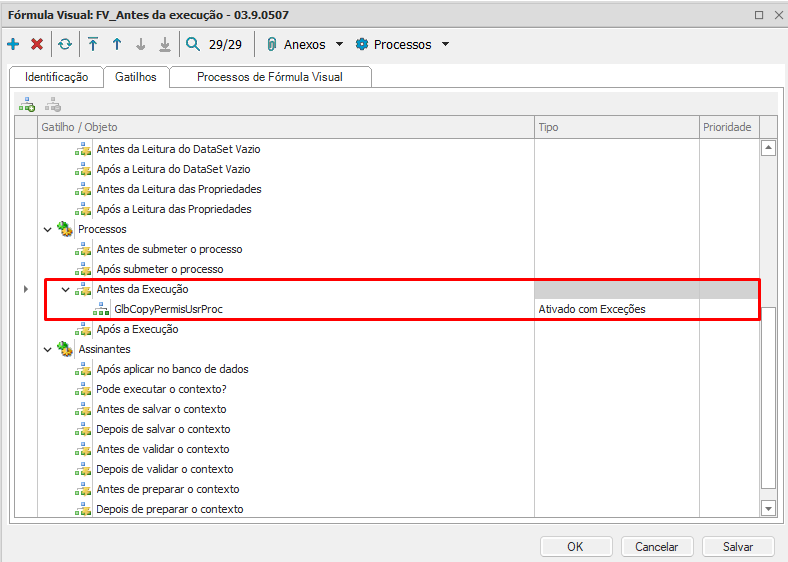Click the row indicator arrow at Antes da Execução

pyautogui.click(x=26, y=289)
